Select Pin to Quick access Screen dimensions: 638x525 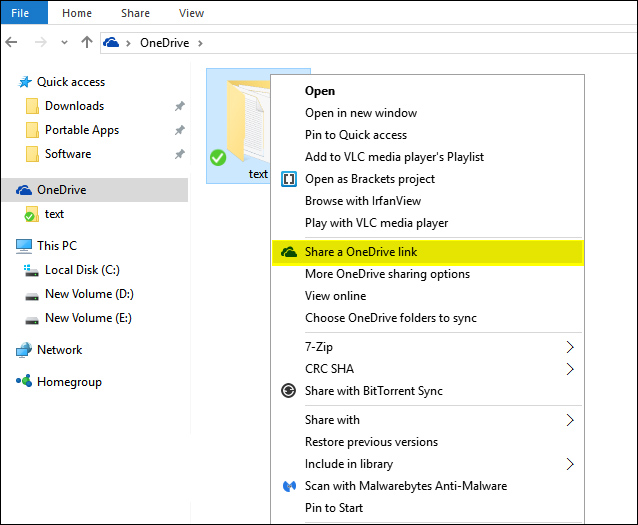click(x=356, y=135)
